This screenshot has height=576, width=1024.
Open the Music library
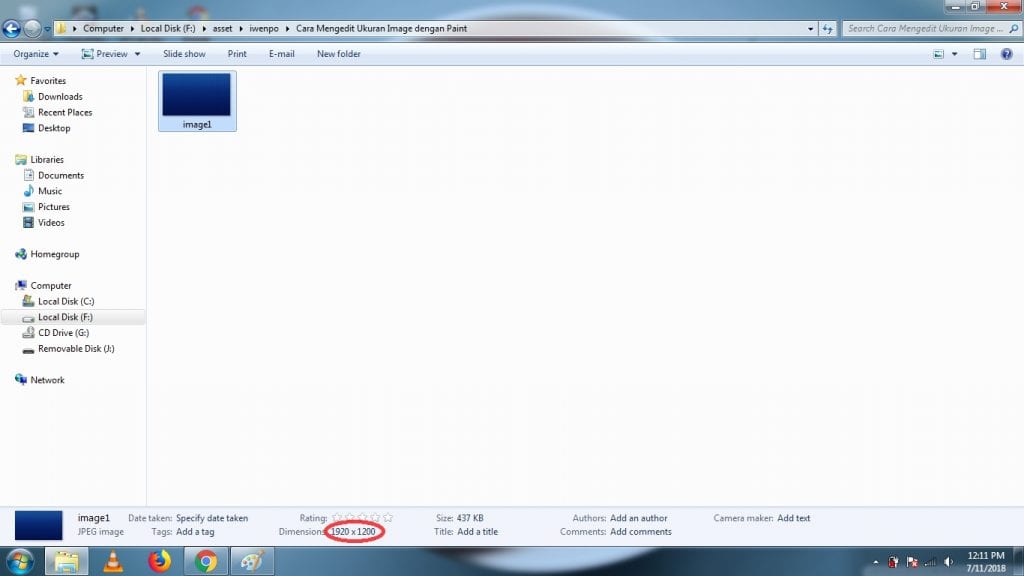(x=50, y=191)
